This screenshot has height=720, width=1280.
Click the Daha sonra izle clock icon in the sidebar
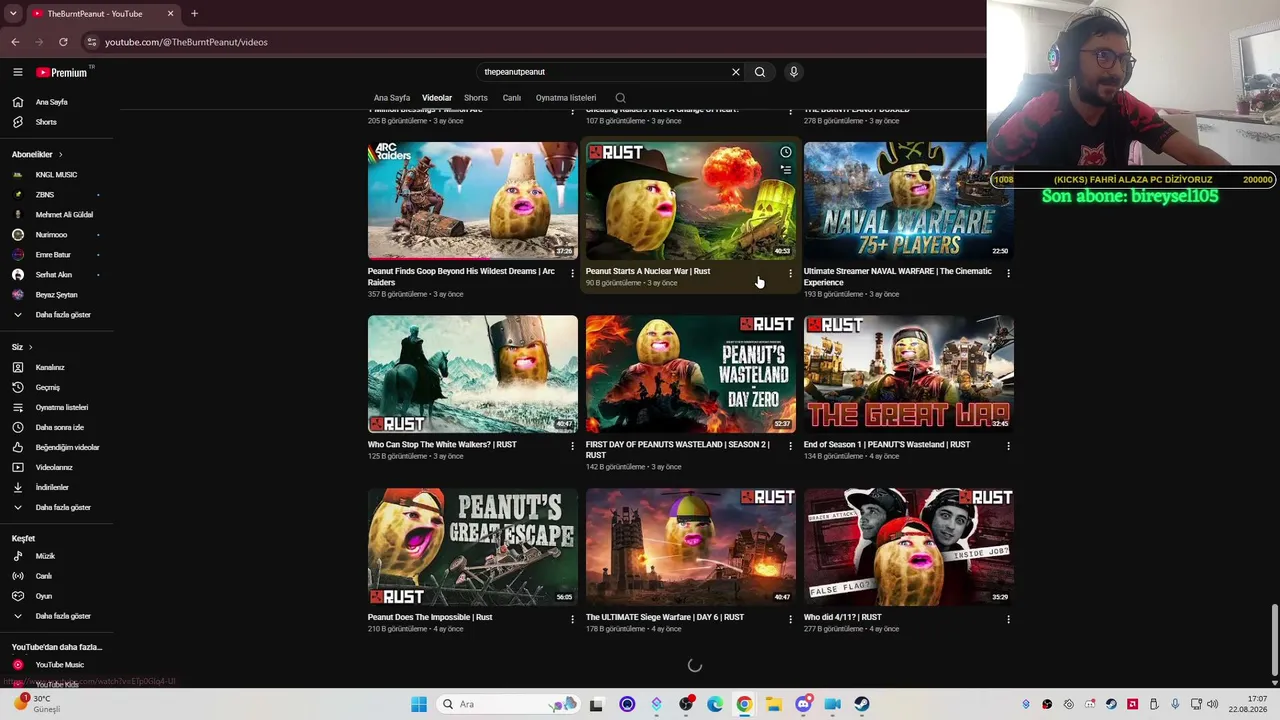point(18,427)
